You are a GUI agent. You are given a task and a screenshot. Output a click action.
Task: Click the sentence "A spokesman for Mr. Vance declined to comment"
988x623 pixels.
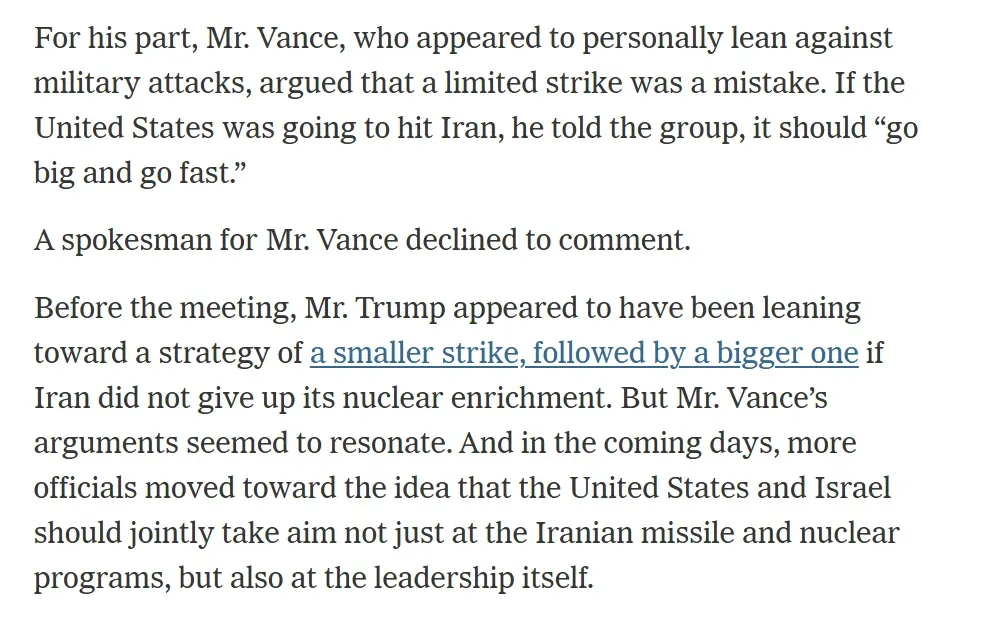(x=361, y=240)
